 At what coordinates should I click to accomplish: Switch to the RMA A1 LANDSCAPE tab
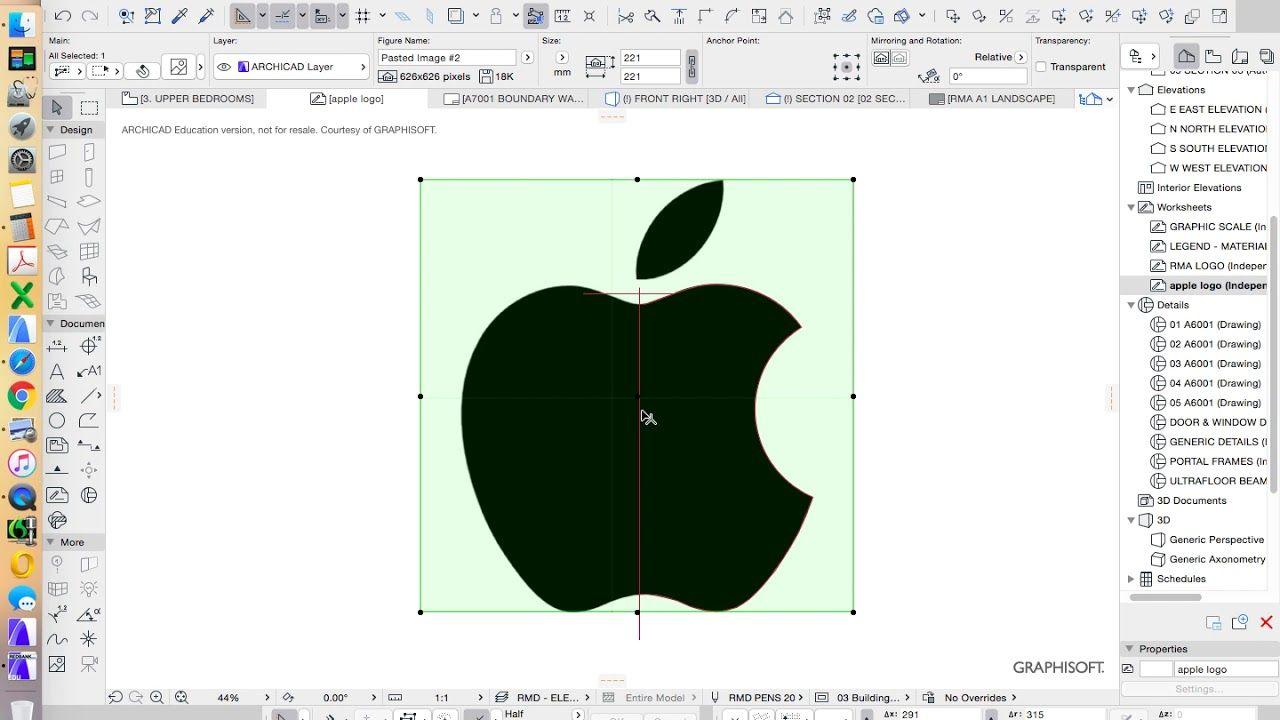tap(992, 98)
